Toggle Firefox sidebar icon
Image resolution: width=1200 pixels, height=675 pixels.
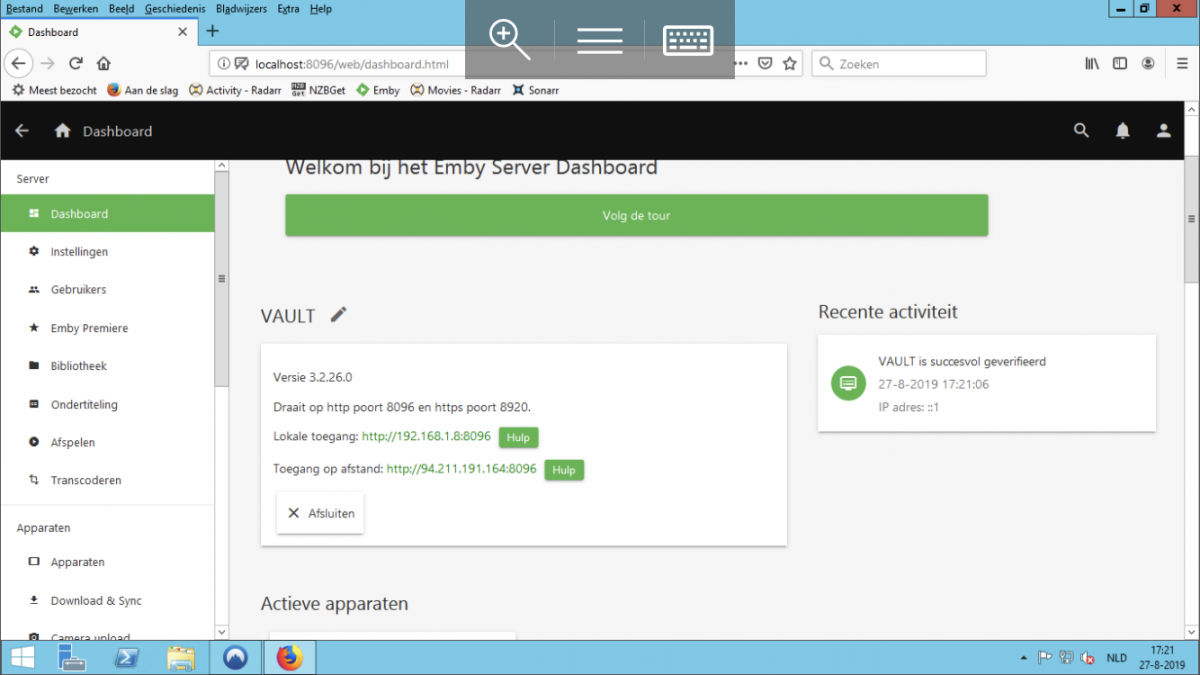(1120, 63)
